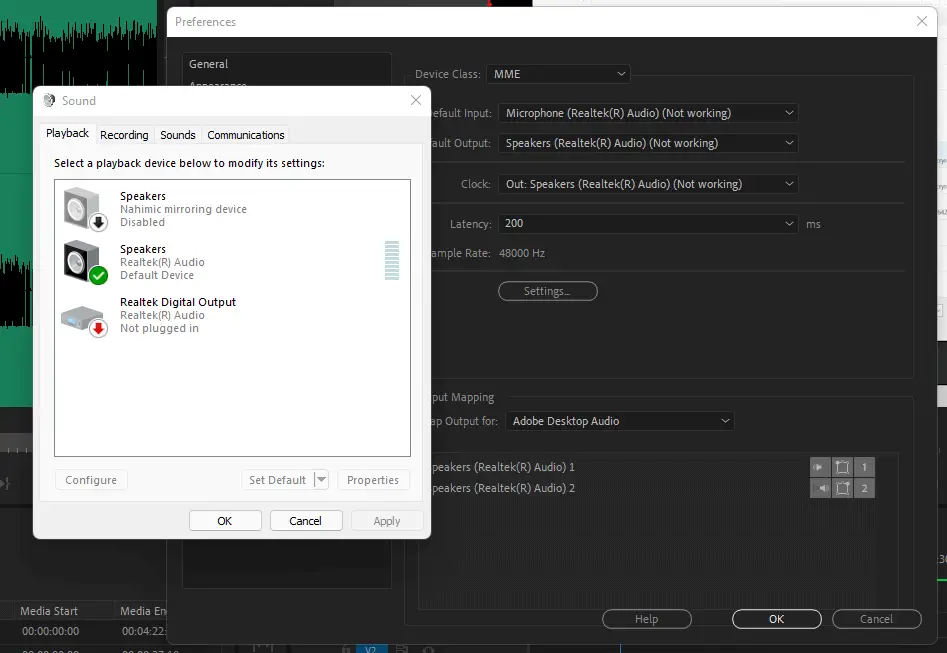Screen dimensions: 947x653
Task: Click the Set Default button
Action: pyautogui.click(x=278, y=480)
